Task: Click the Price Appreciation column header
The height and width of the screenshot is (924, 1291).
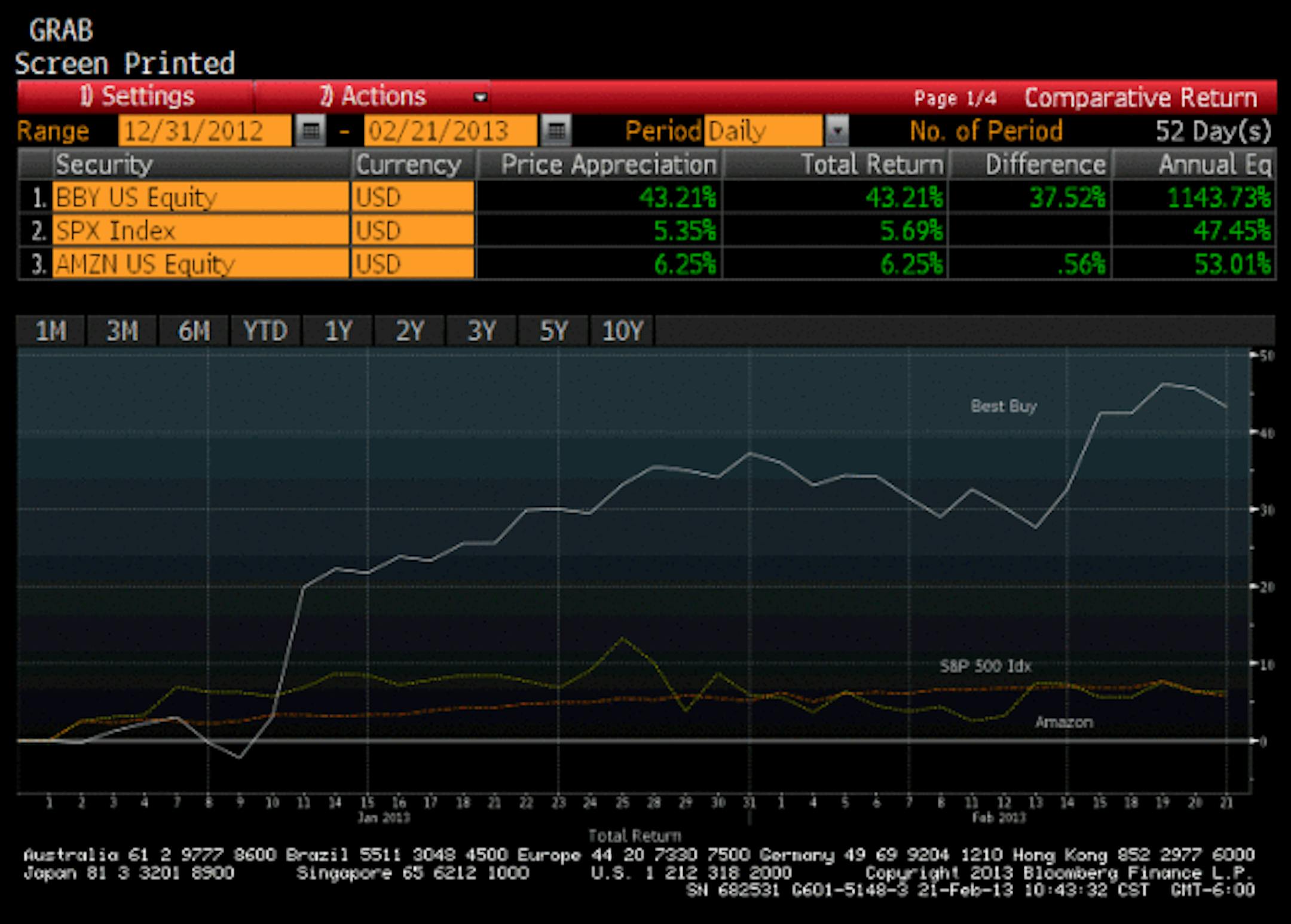Action: point(599,165)
